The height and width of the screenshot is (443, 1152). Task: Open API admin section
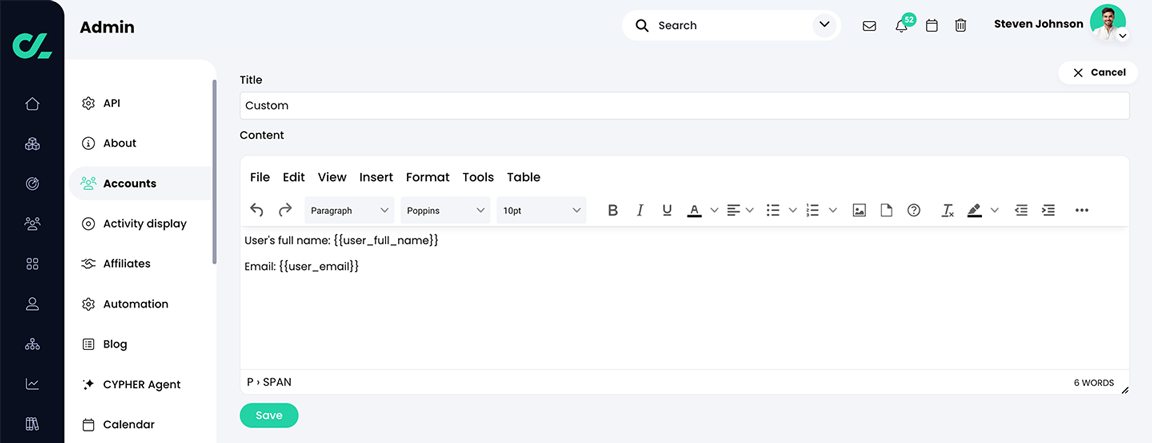point(140,104)
